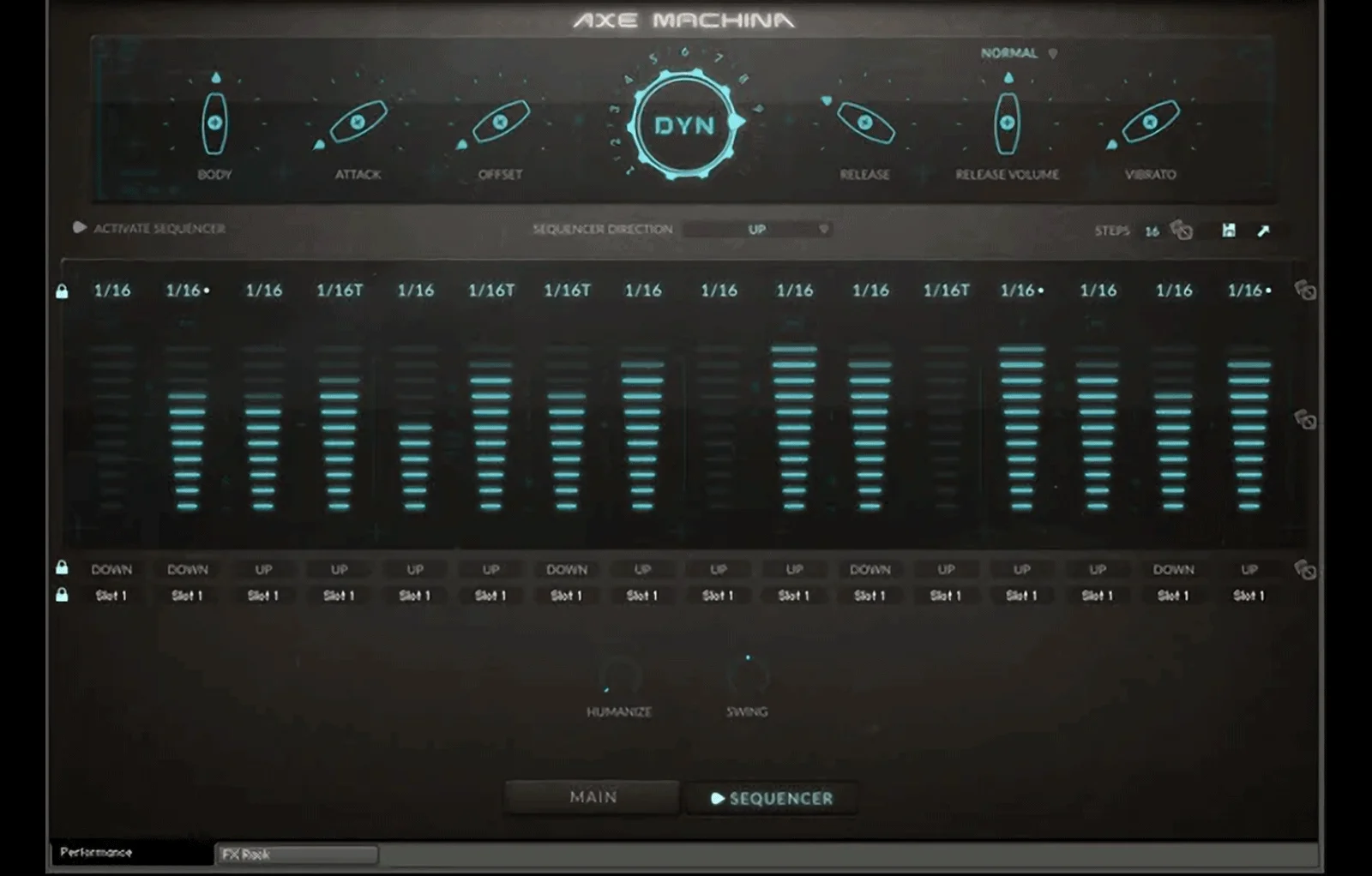The width and height of the screenshot is (1372, 876).
Task: Randomize the step count with dice icon
Action: click(x=1182, y=231)
